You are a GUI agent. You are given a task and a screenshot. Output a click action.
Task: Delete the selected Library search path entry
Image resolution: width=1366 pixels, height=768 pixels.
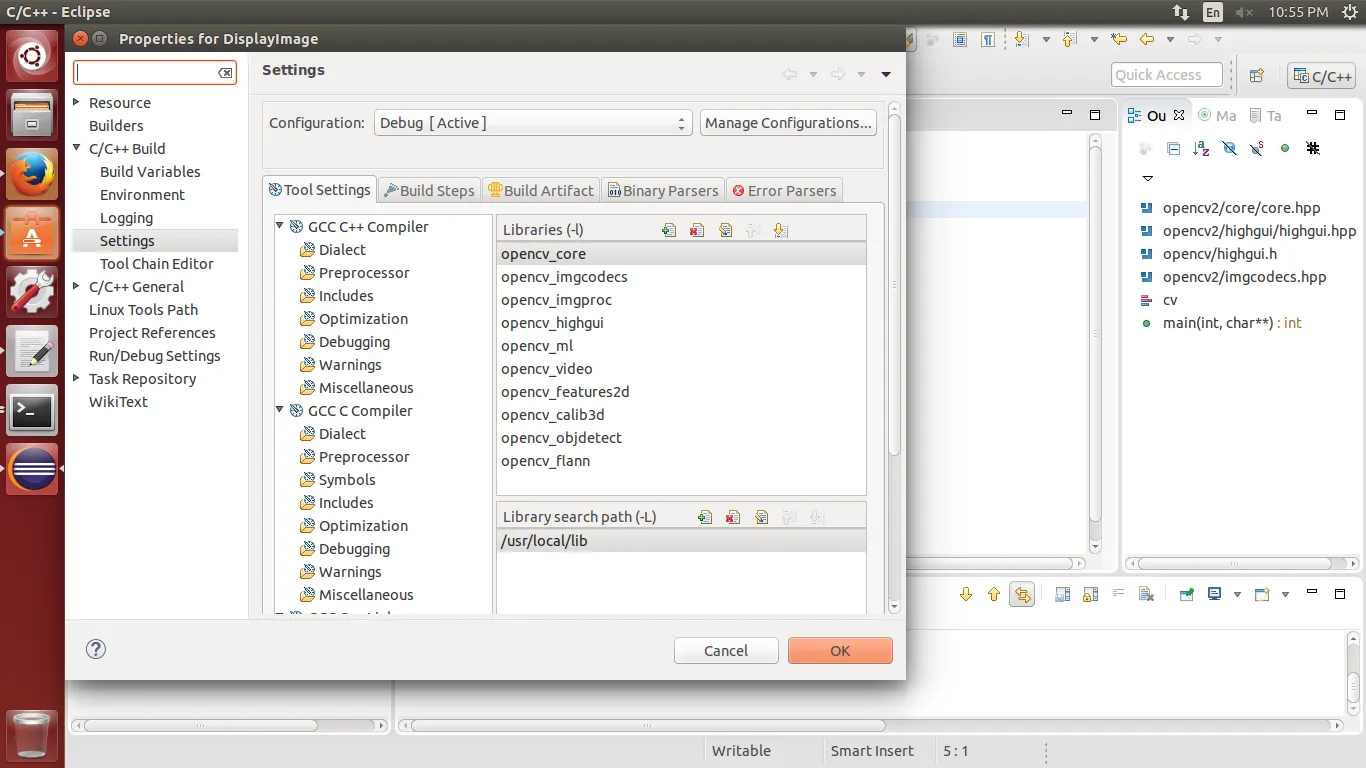coord(733,517)
